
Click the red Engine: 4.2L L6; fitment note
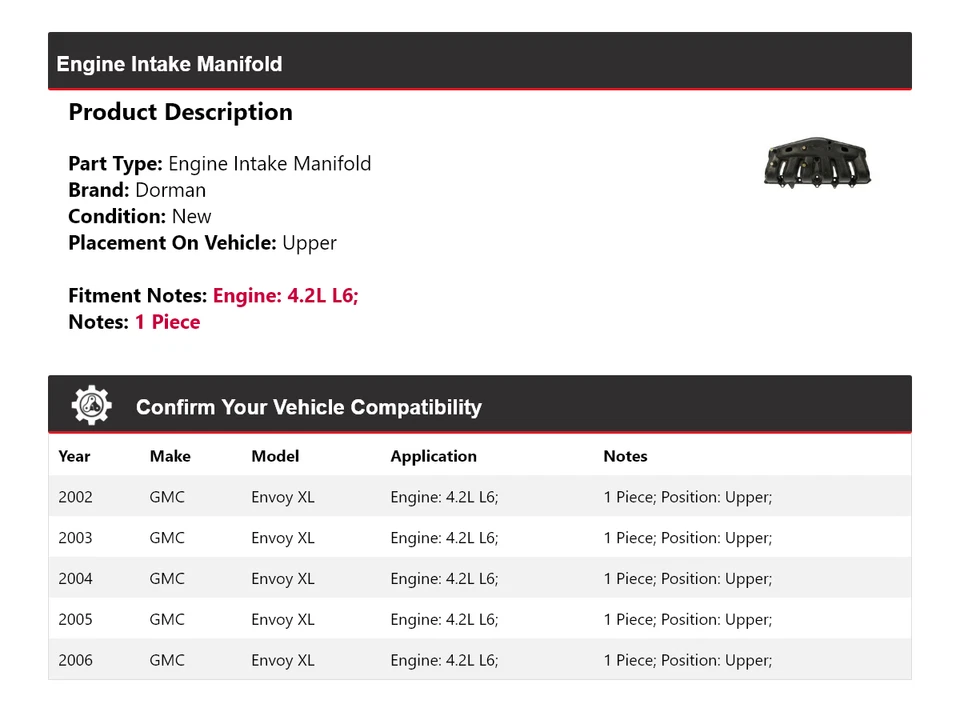(285, 296)
